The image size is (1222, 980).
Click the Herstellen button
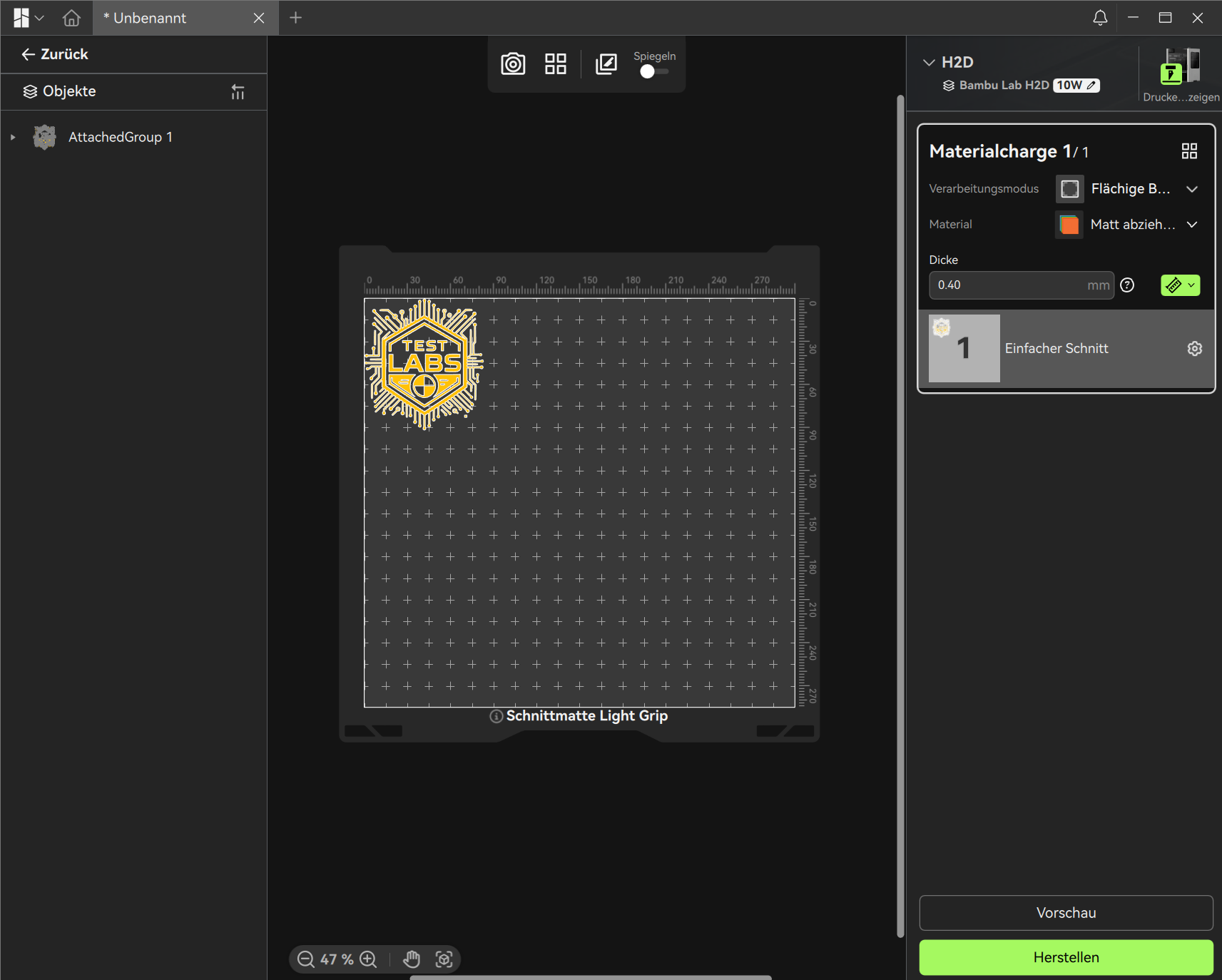point(1066,957)
